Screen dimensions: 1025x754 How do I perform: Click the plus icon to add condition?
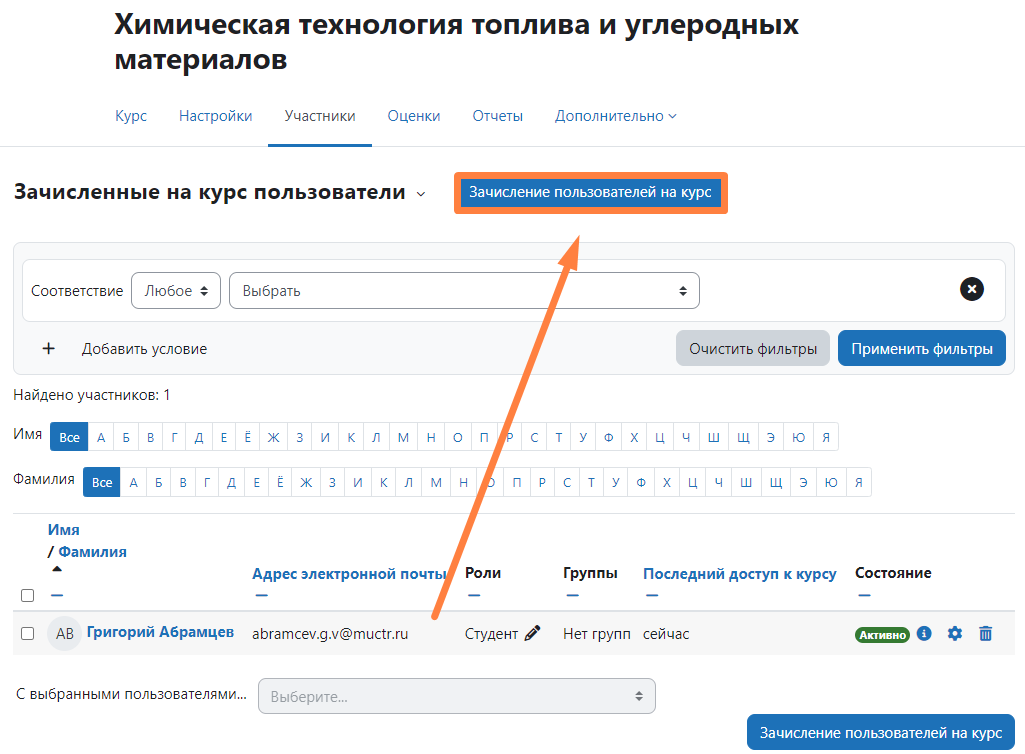pos(48,349)
